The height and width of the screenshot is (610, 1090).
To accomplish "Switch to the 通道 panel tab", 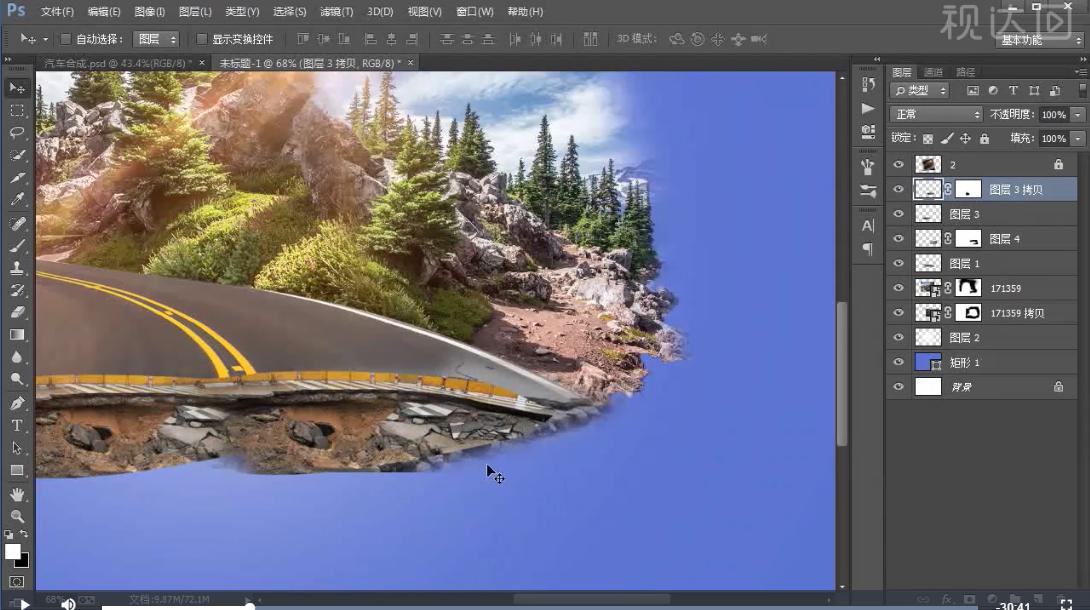I will [933, 72].
